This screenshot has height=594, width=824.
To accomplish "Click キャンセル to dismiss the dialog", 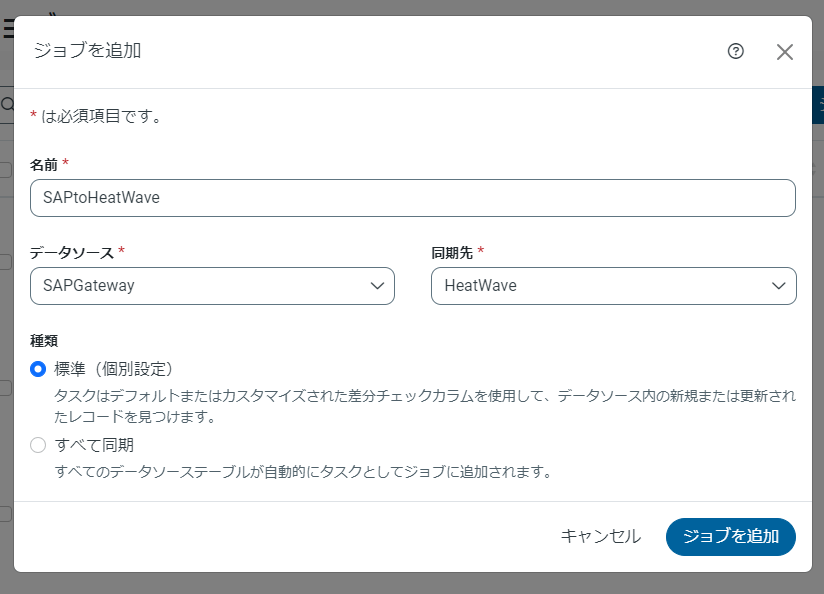I will tap(602, 537).
